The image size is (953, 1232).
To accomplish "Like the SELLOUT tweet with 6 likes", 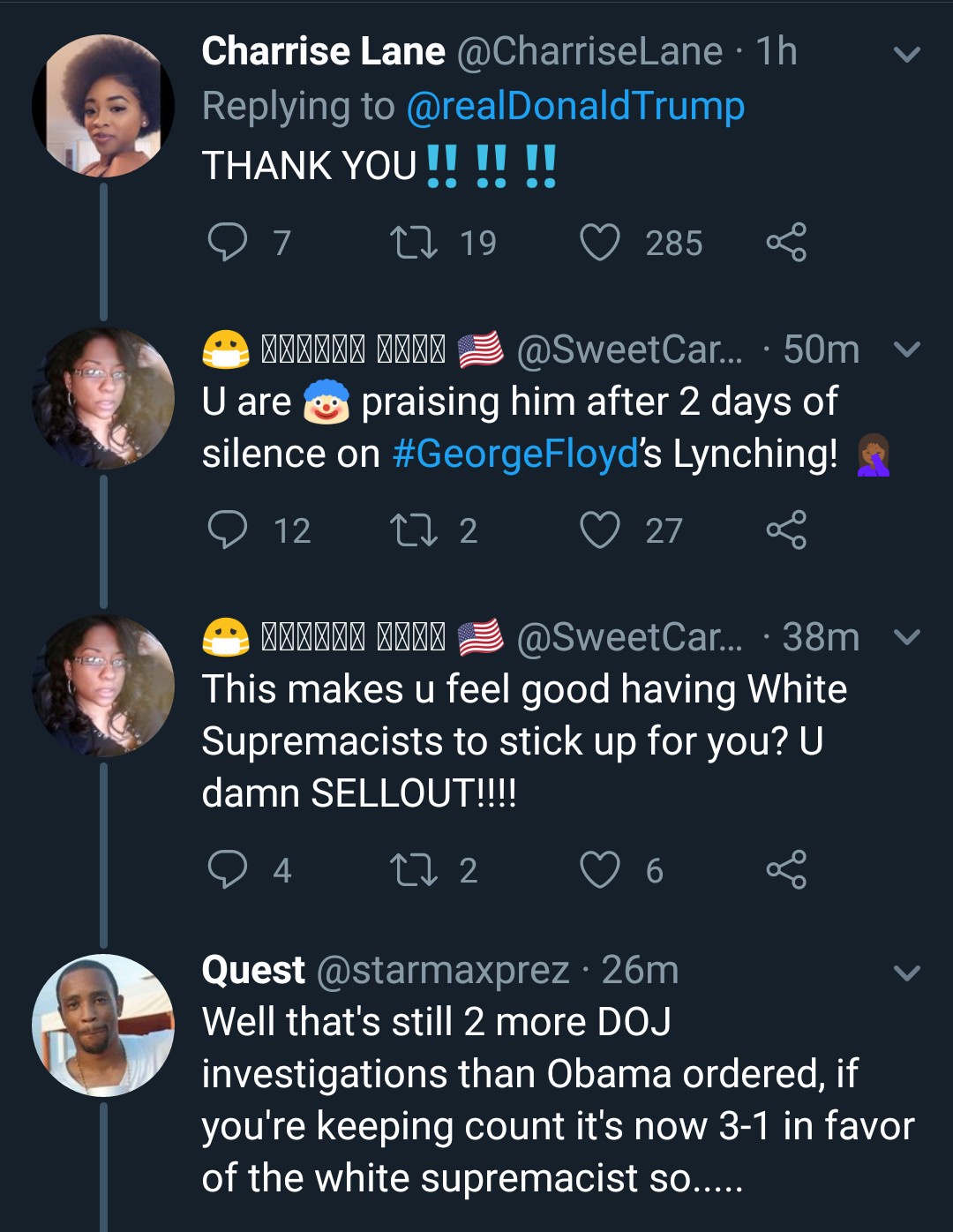I will coord(600,870).
